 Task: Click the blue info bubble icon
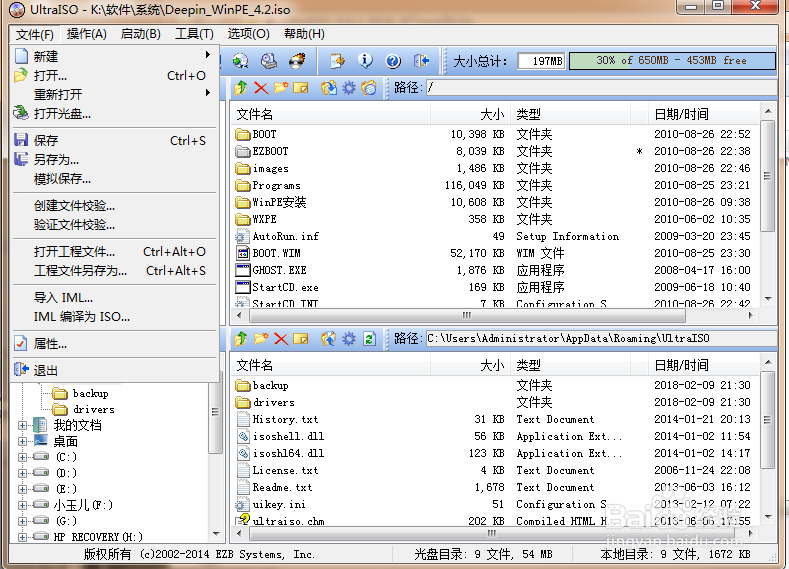[365, 61]
